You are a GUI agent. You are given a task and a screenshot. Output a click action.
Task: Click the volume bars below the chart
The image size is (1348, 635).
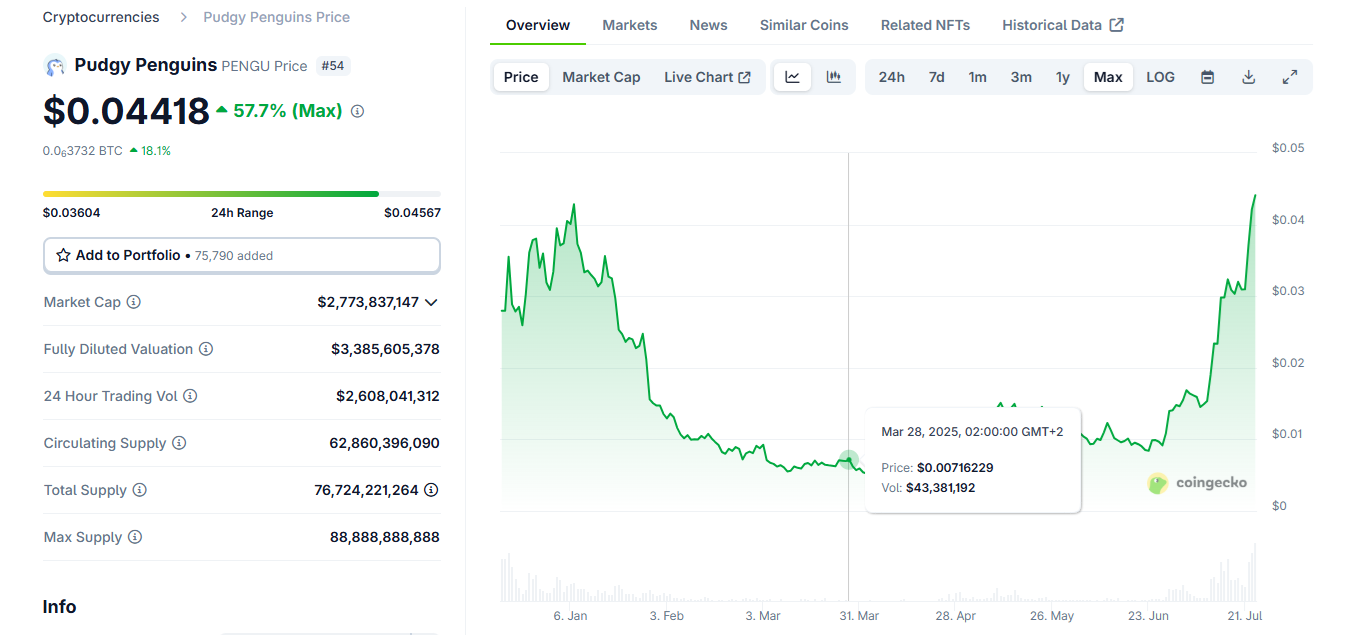(x=878, y=574)
